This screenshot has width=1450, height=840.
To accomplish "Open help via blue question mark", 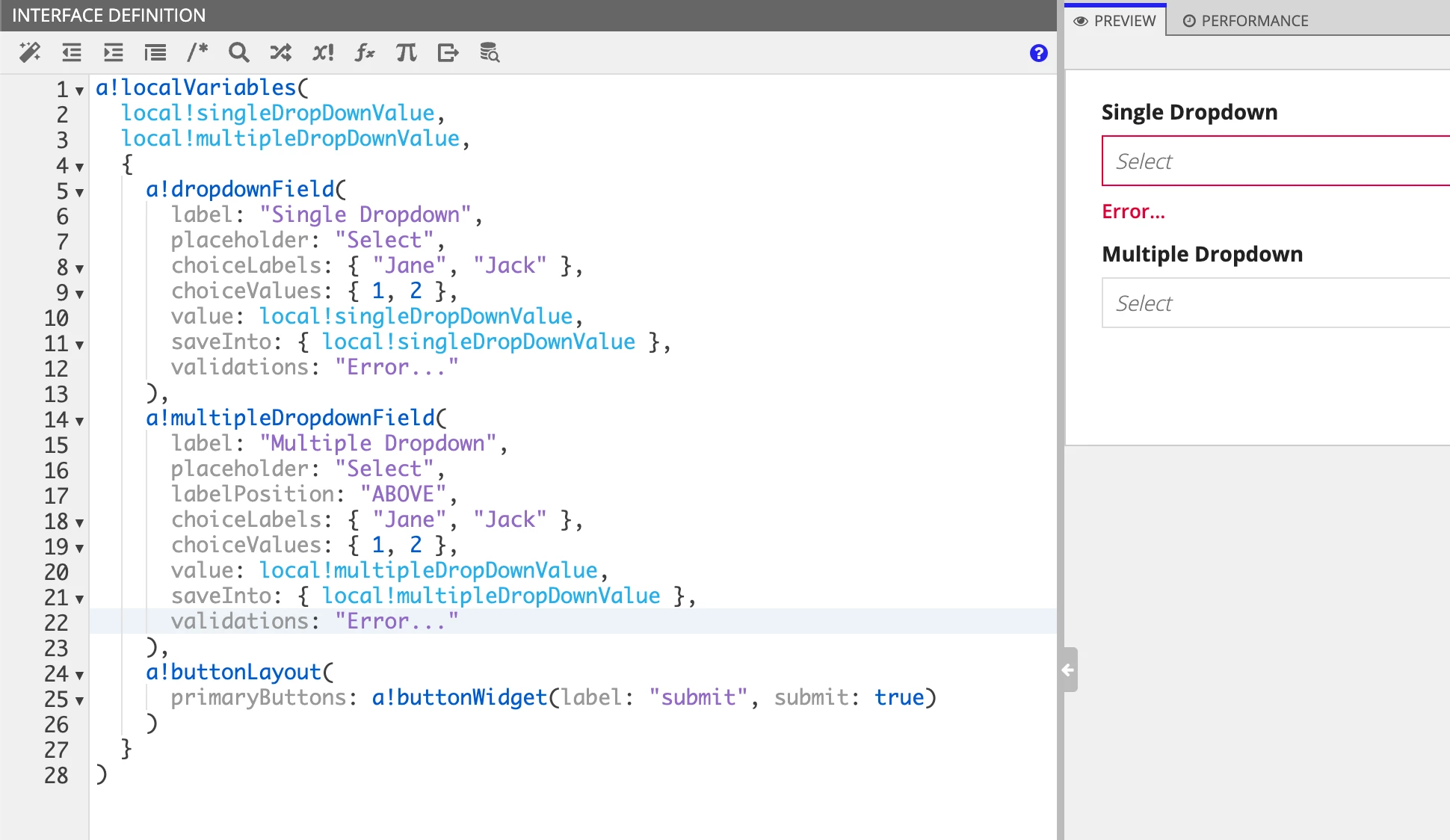I will (x=1039, y=53).
